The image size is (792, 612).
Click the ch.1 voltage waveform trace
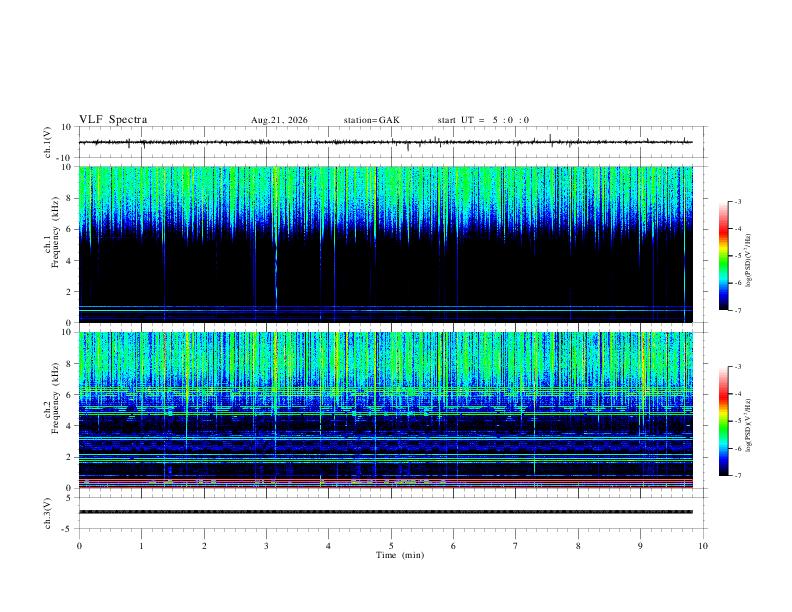pos(385,142)
